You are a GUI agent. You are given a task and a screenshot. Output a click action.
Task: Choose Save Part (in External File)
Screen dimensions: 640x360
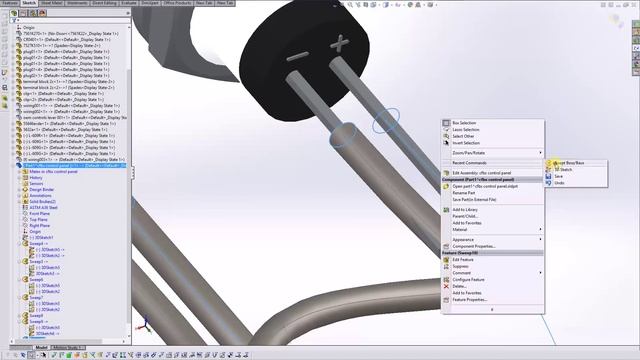474,200
